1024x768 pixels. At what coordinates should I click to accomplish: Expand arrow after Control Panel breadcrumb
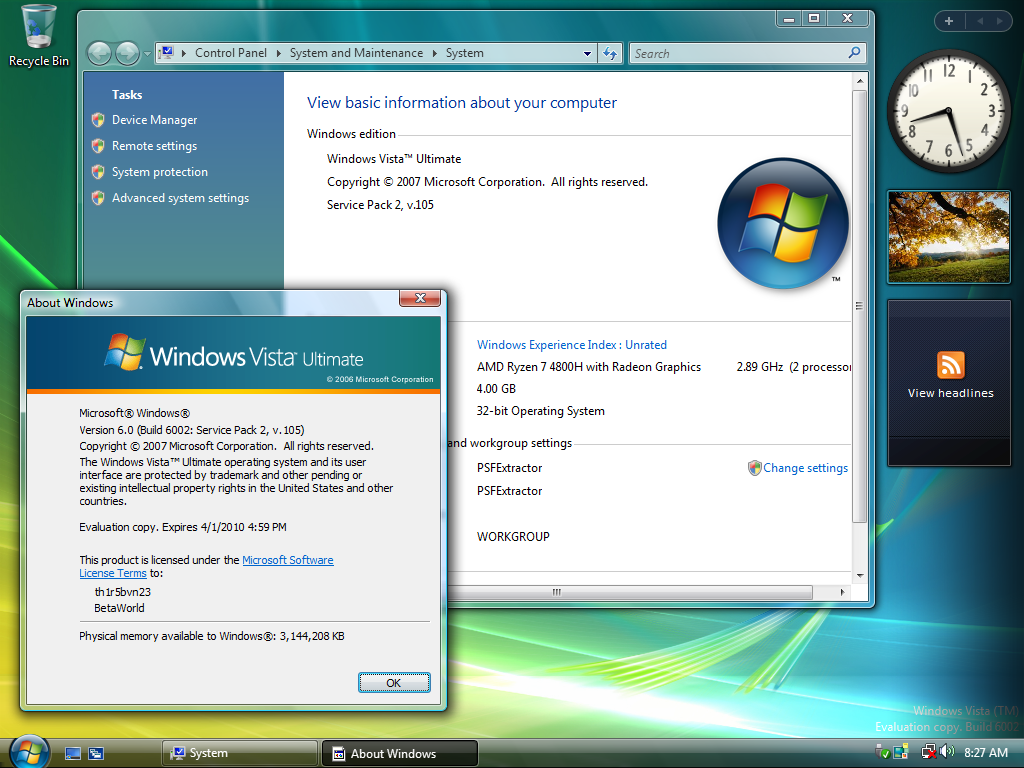pos(278,53)
